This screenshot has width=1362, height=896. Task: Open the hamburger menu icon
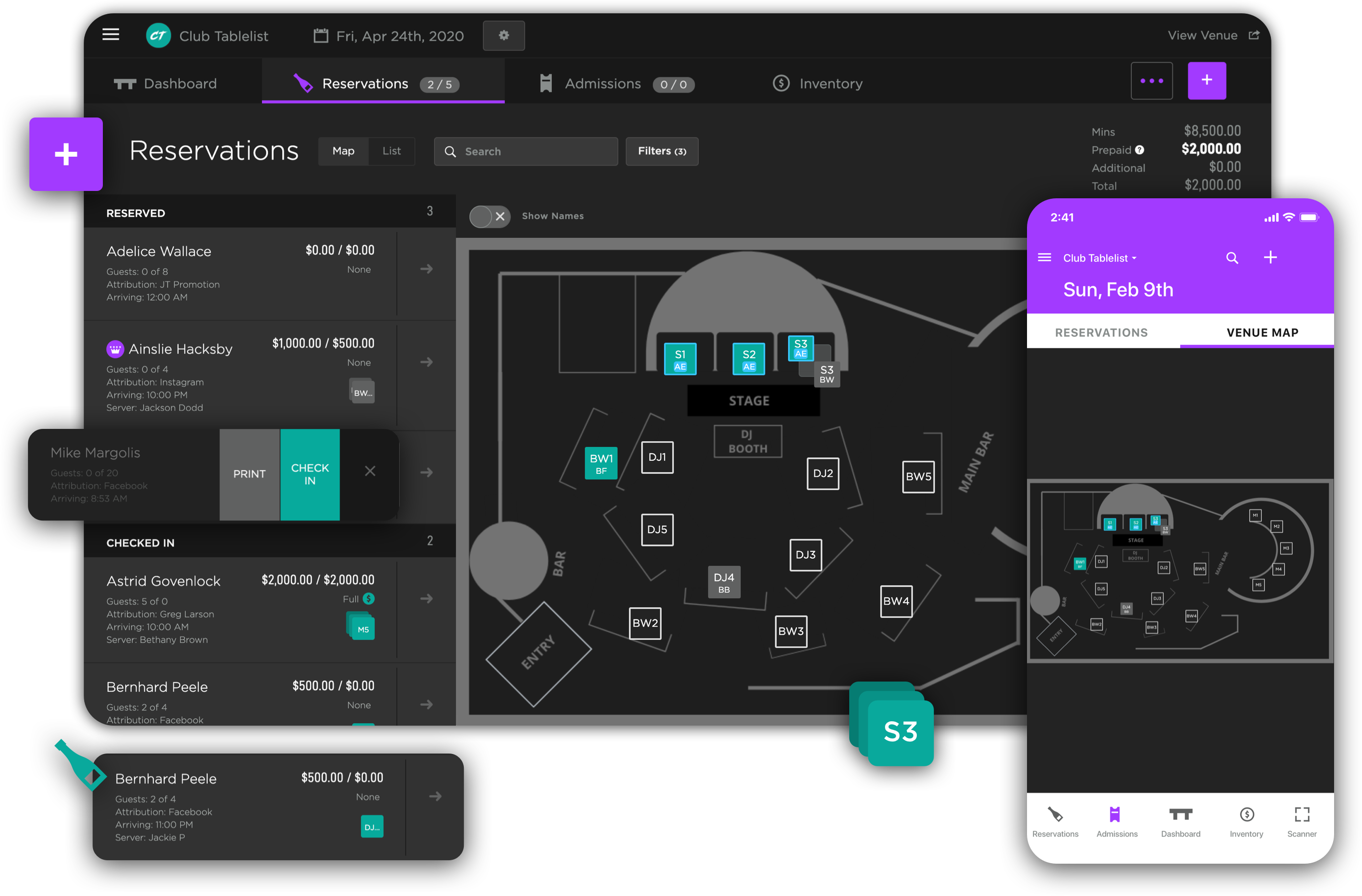(111, 35)
